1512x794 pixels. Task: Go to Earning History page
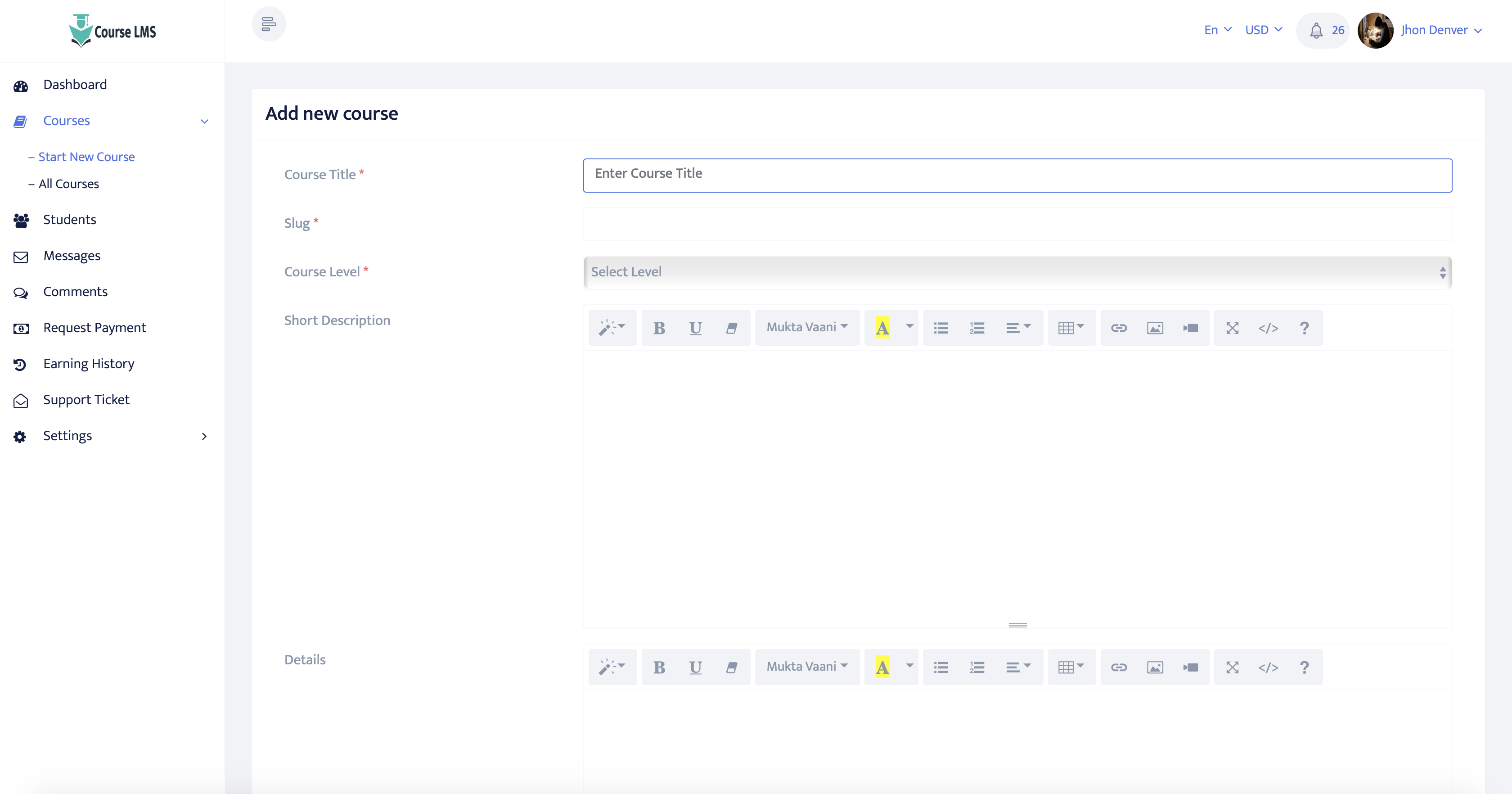[x=89, y=364]
